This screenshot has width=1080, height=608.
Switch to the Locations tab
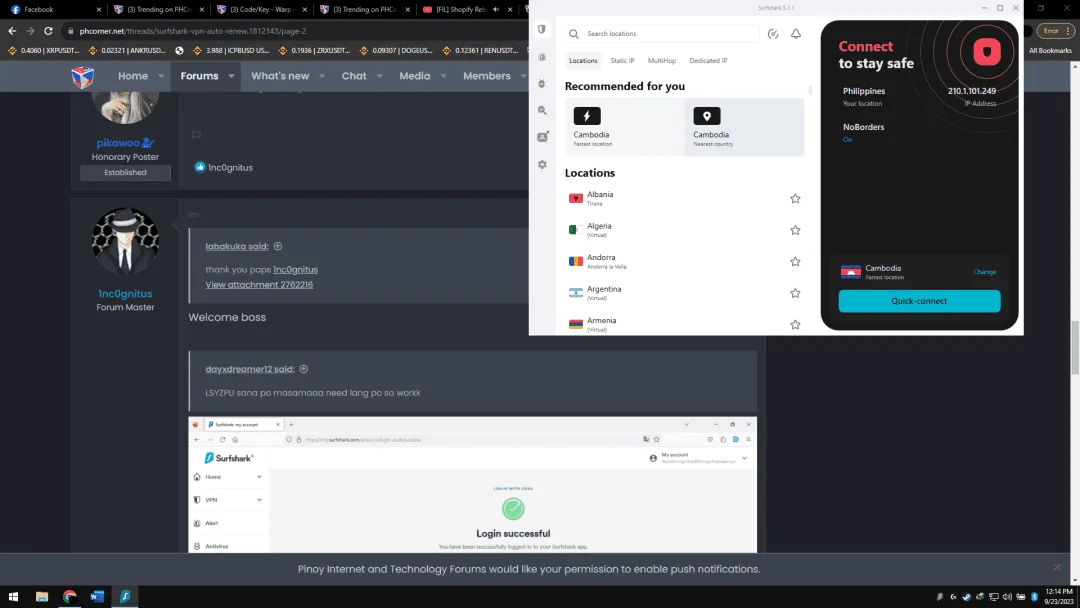coord(583,61)
